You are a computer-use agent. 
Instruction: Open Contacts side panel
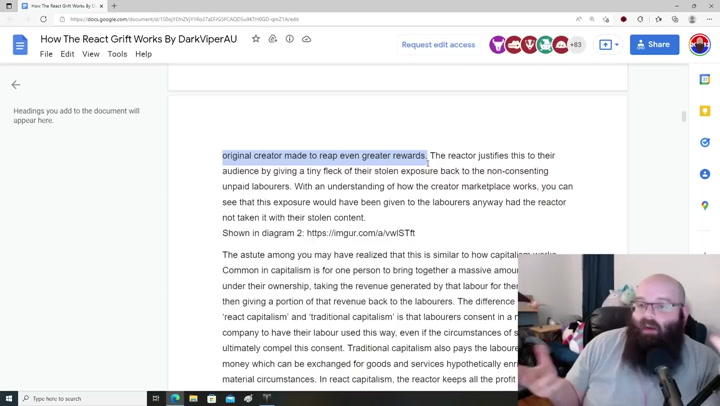click(705, 174)
